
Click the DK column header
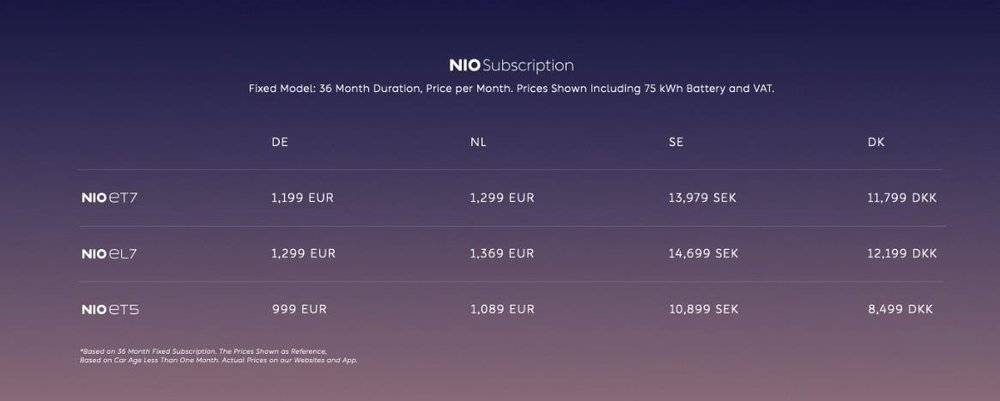coord(876,142)
